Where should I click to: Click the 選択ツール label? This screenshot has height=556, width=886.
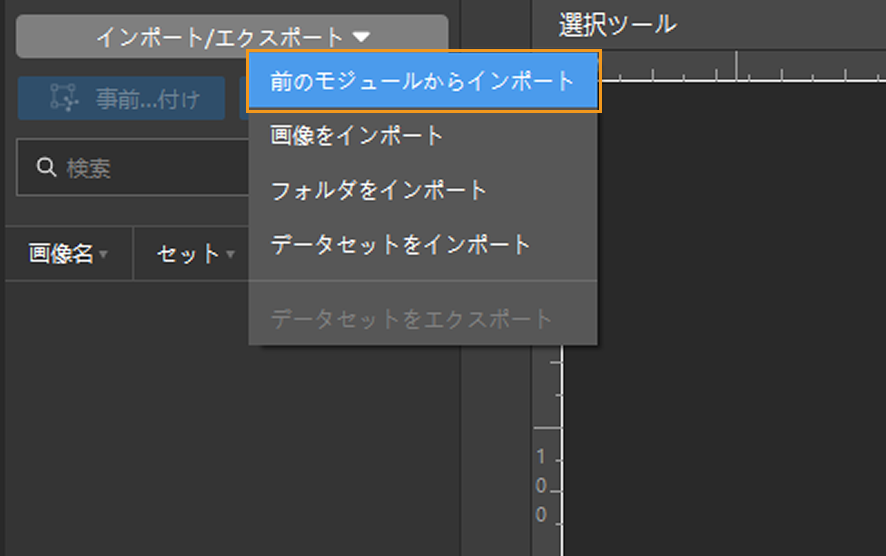(x=618, y=24)
